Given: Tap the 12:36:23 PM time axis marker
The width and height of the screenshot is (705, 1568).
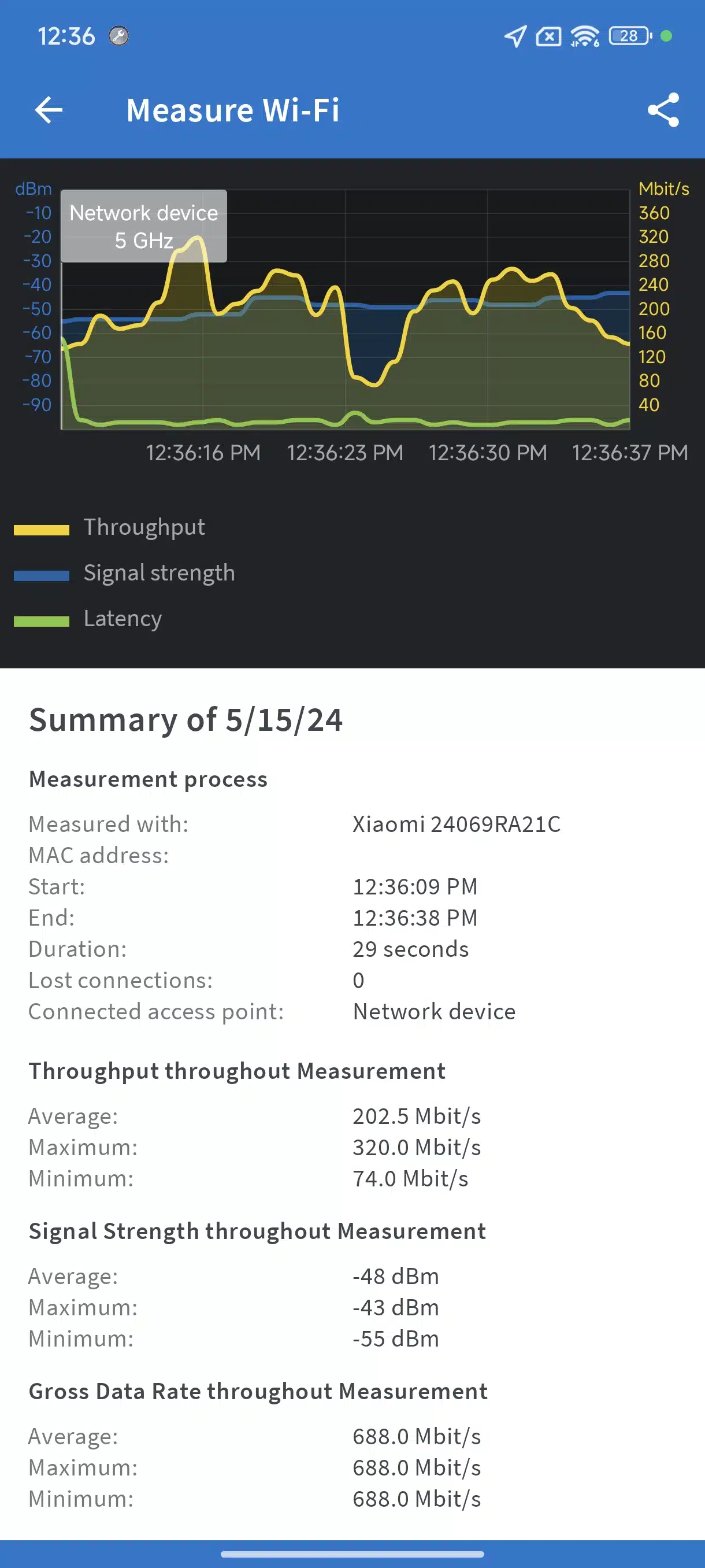Looking at the screenshot, I should (345, 453).
